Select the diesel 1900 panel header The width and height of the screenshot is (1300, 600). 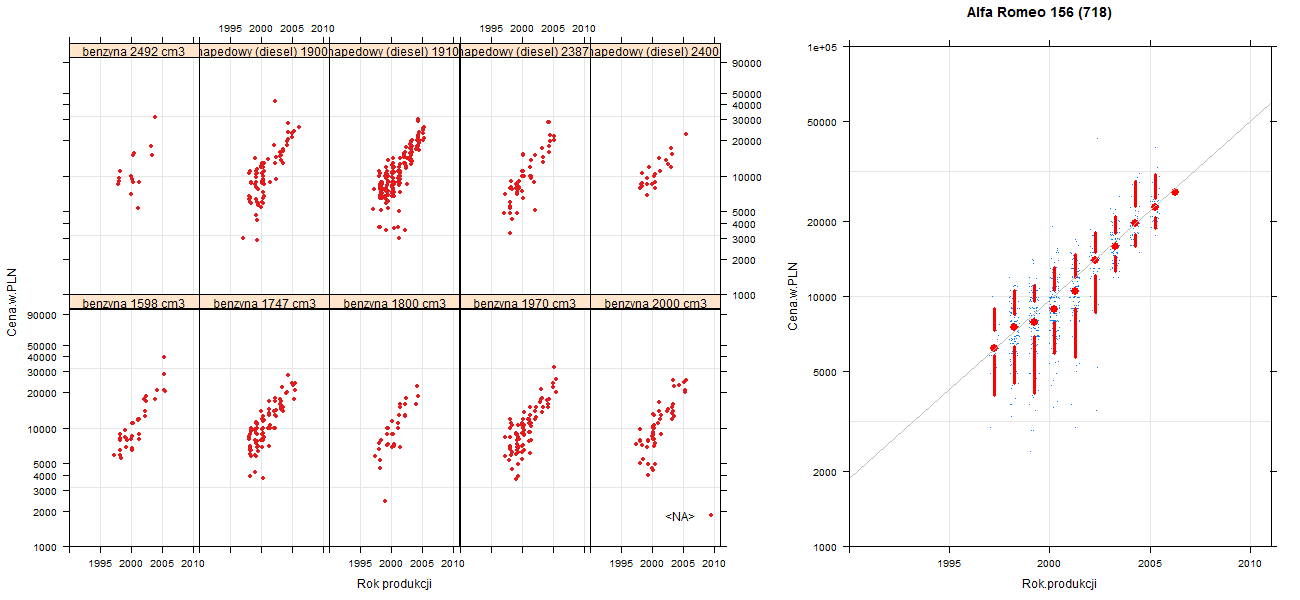tap(264, 51)
